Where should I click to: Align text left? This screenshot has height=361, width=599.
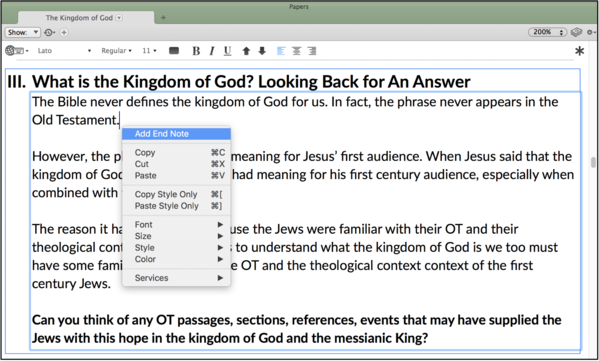281,51
